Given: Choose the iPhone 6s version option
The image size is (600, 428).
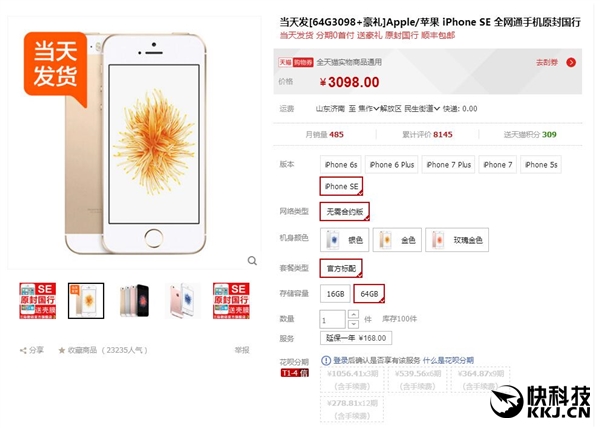Looking at the screenshot, I should coord(341,165).
